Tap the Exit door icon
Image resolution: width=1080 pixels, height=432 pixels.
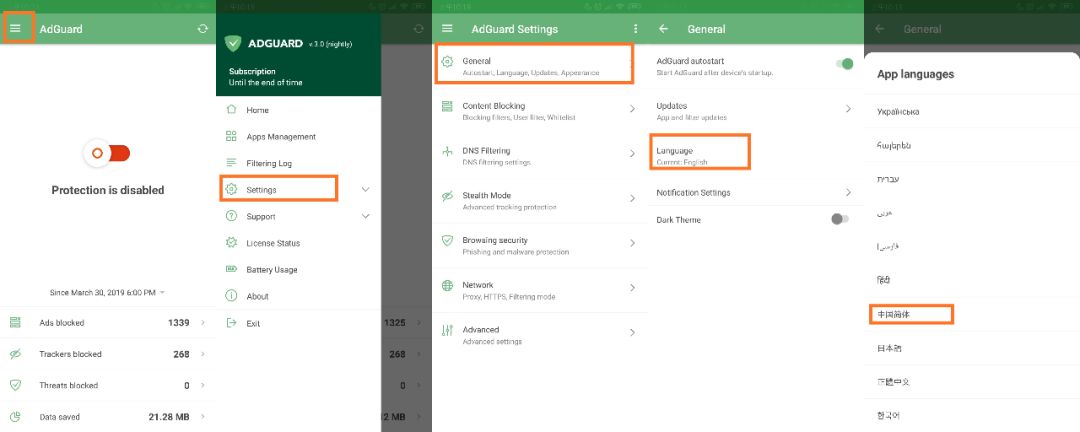tap(231, 323)
